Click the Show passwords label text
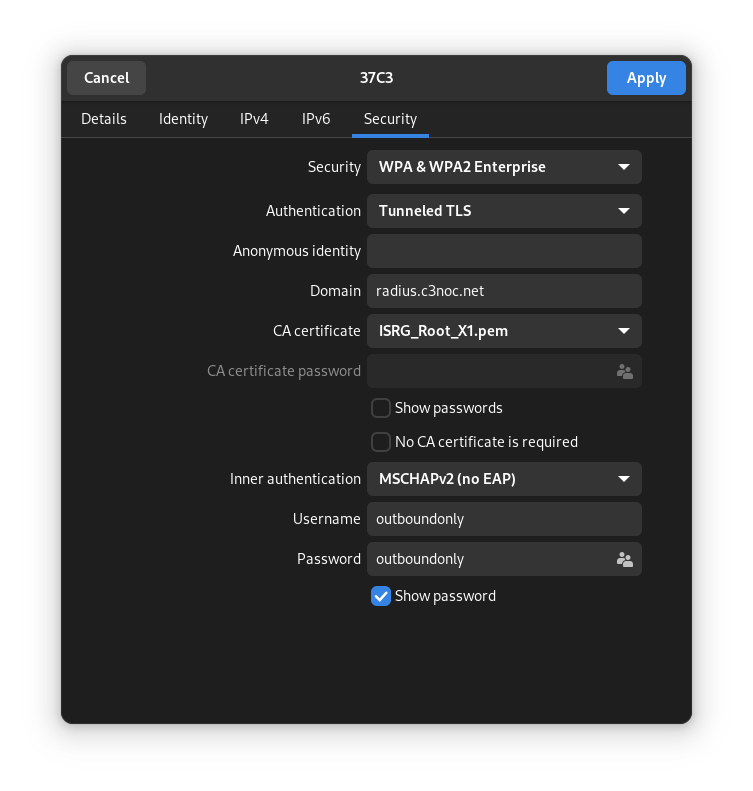This screenshot has height=791, width=753. [x=448, y=408]
